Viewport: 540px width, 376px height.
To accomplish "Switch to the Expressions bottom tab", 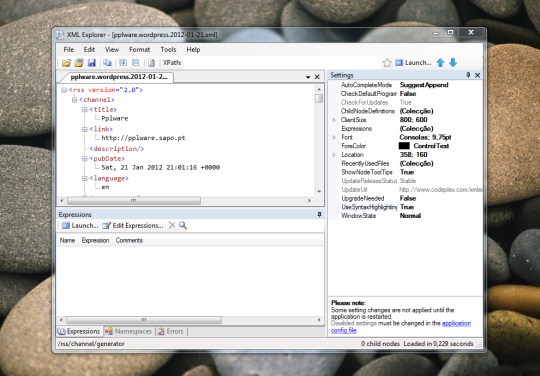I will click(x=79, y=331).
